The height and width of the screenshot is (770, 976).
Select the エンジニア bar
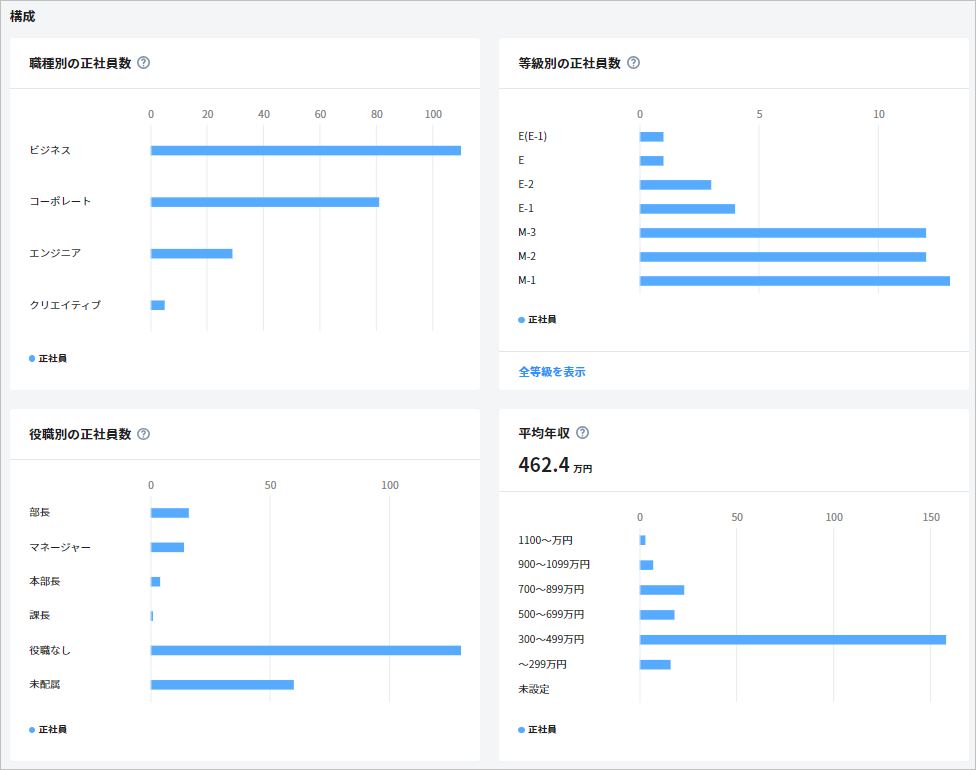click(191, 254)
